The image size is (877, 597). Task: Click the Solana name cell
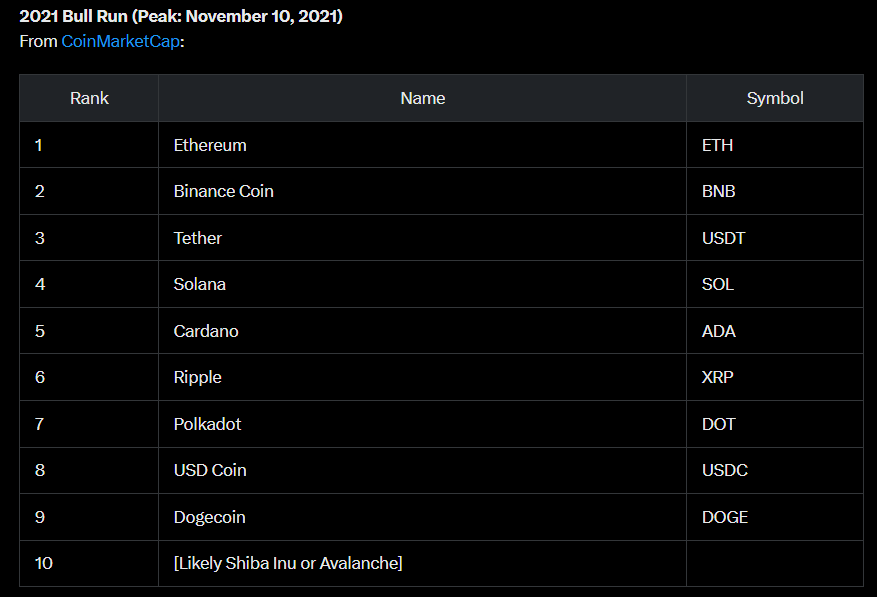tap(200, 284)
